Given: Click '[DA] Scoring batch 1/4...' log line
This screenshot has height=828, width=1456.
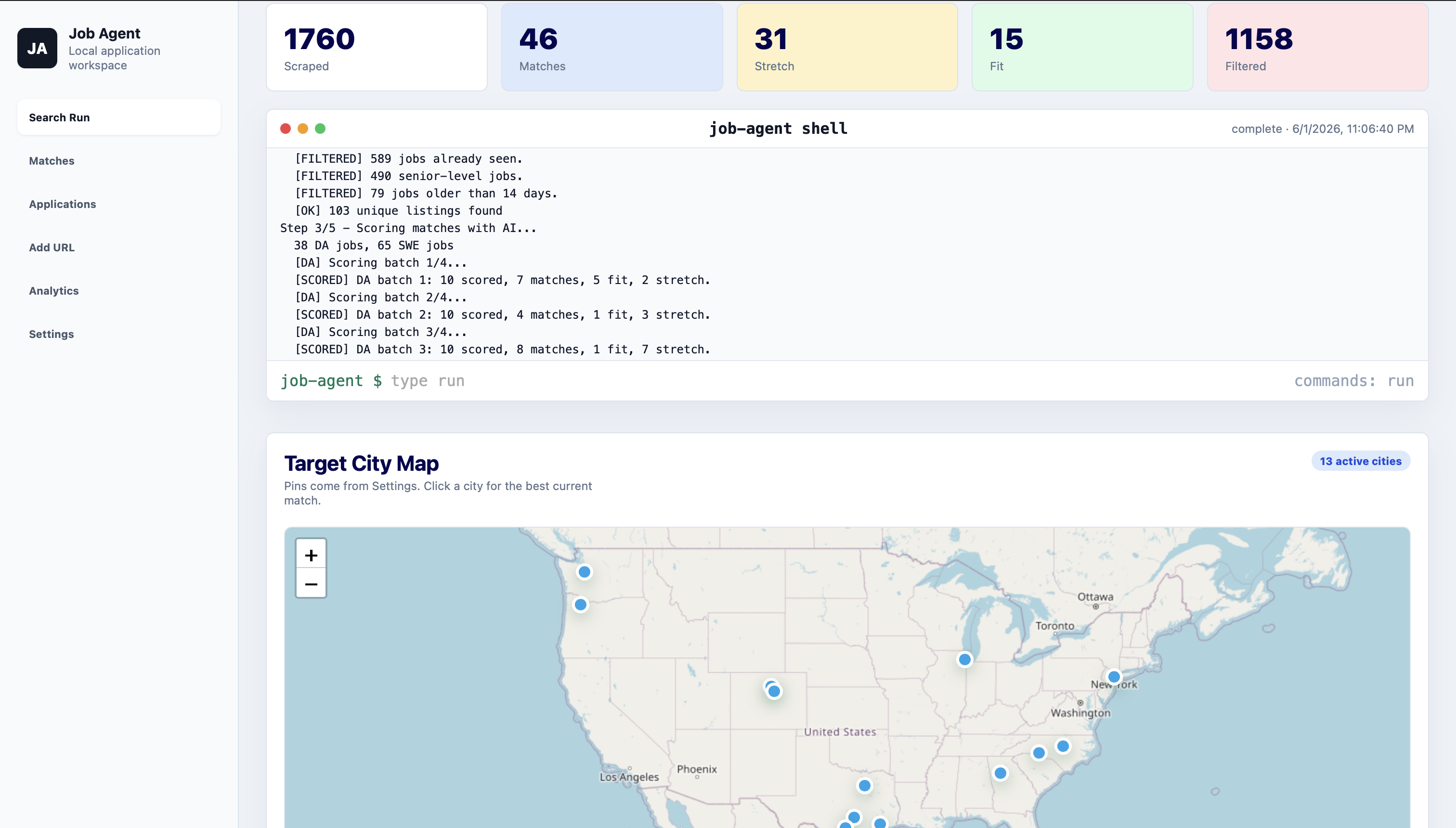Looking at the screenshot, I should [x=380, y=263].
